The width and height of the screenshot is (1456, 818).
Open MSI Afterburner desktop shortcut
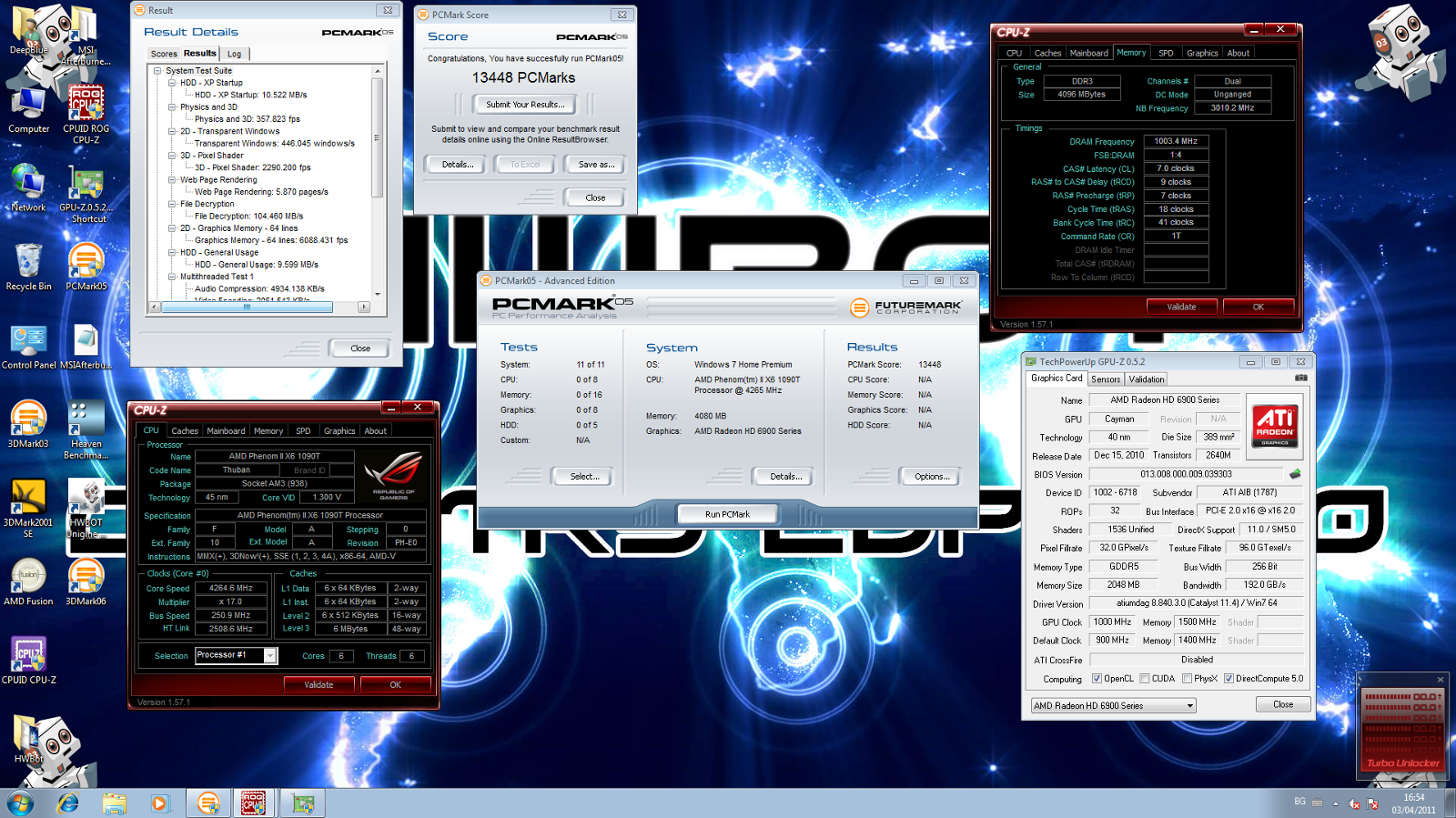pos(86,36)
